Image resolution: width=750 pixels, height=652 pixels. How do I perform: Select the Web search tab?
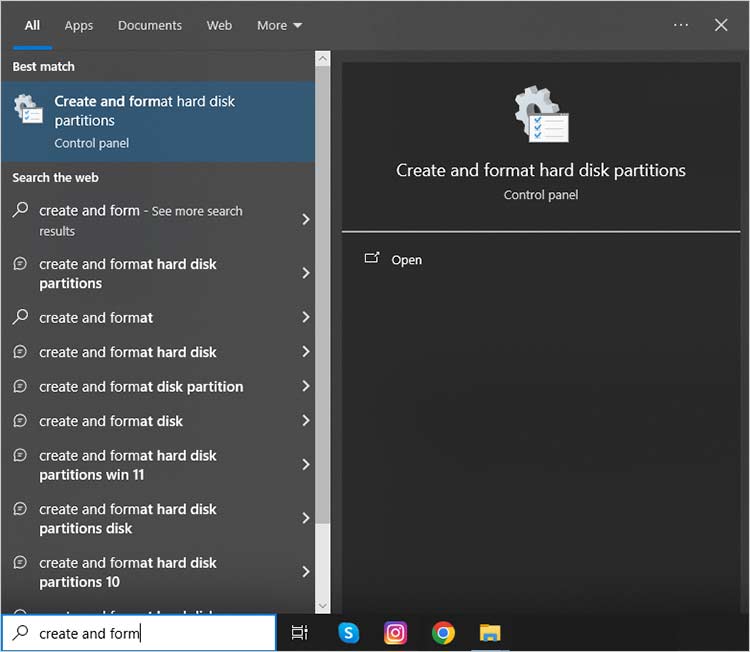(219, 25)
